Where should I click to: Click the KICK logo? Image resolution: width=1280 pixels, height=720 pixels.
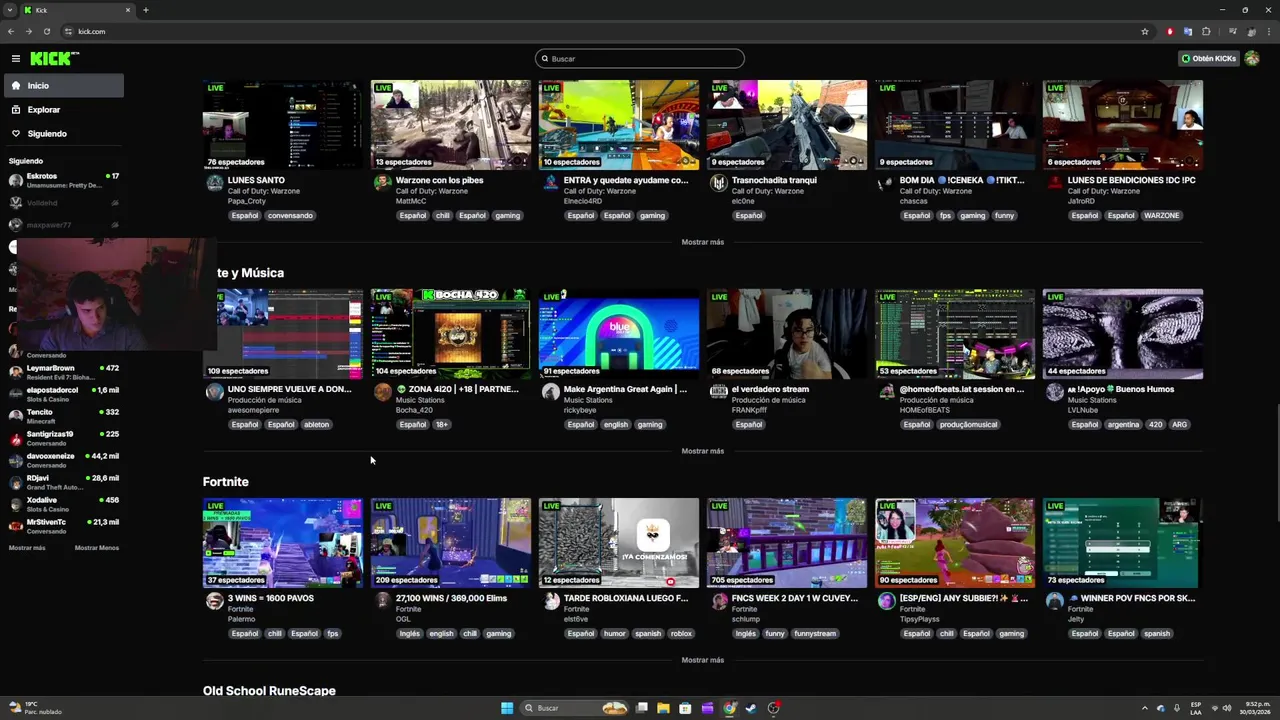54,59
